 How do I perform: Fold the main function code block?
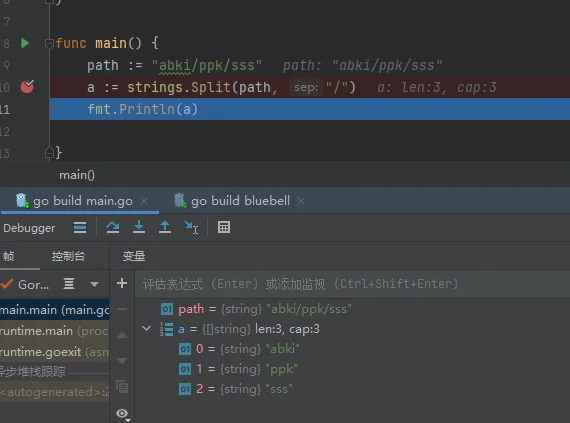click(x=49, y=44)
